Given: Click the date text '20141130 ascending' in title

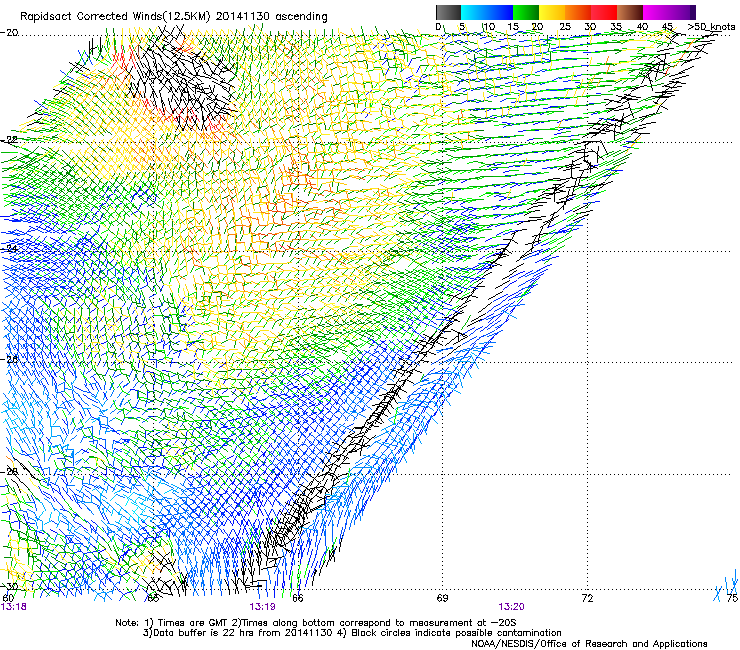Looking at the screenshot, I should [271, 17].
